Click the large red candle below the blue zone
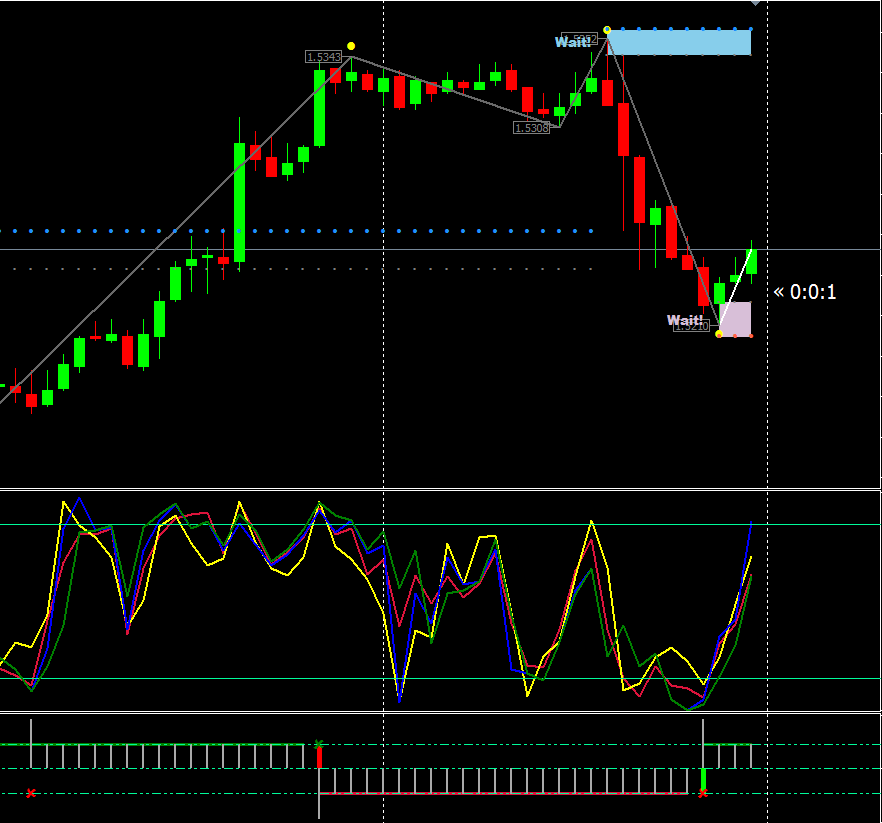The height and width of the screenshot is (823, 882). coord(624,129)
